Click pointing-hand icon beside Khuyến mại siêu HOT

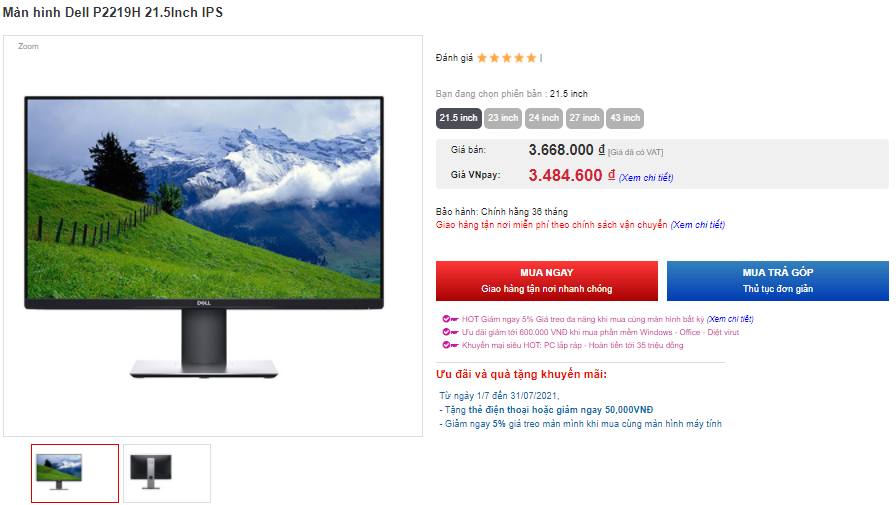[x=450, y=345]
